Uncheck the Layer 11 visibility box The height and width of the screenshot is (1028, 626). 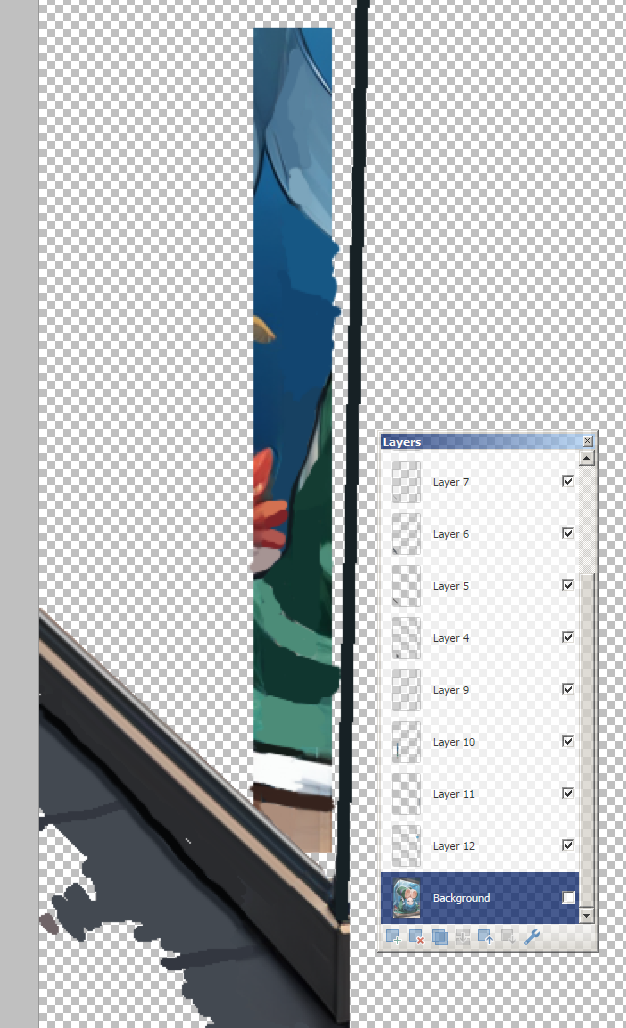(x=568, y=793)
